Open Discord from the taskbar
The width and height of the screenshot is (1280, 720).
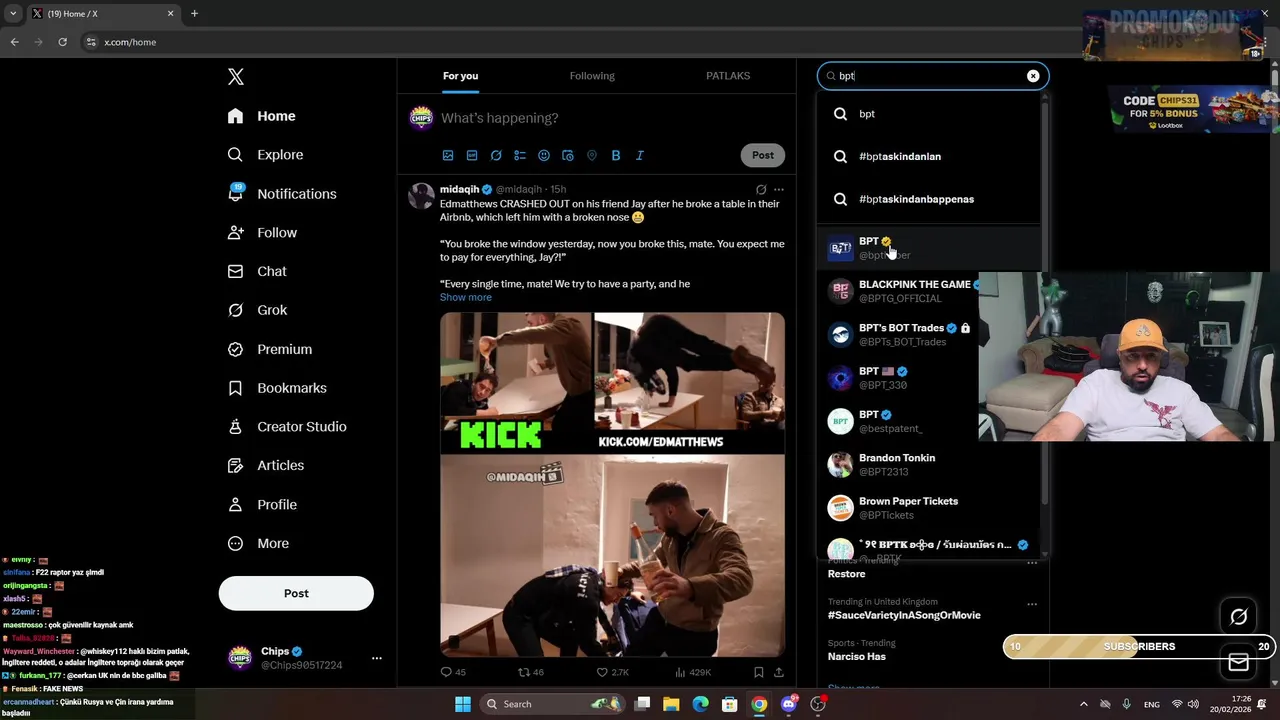789,704
